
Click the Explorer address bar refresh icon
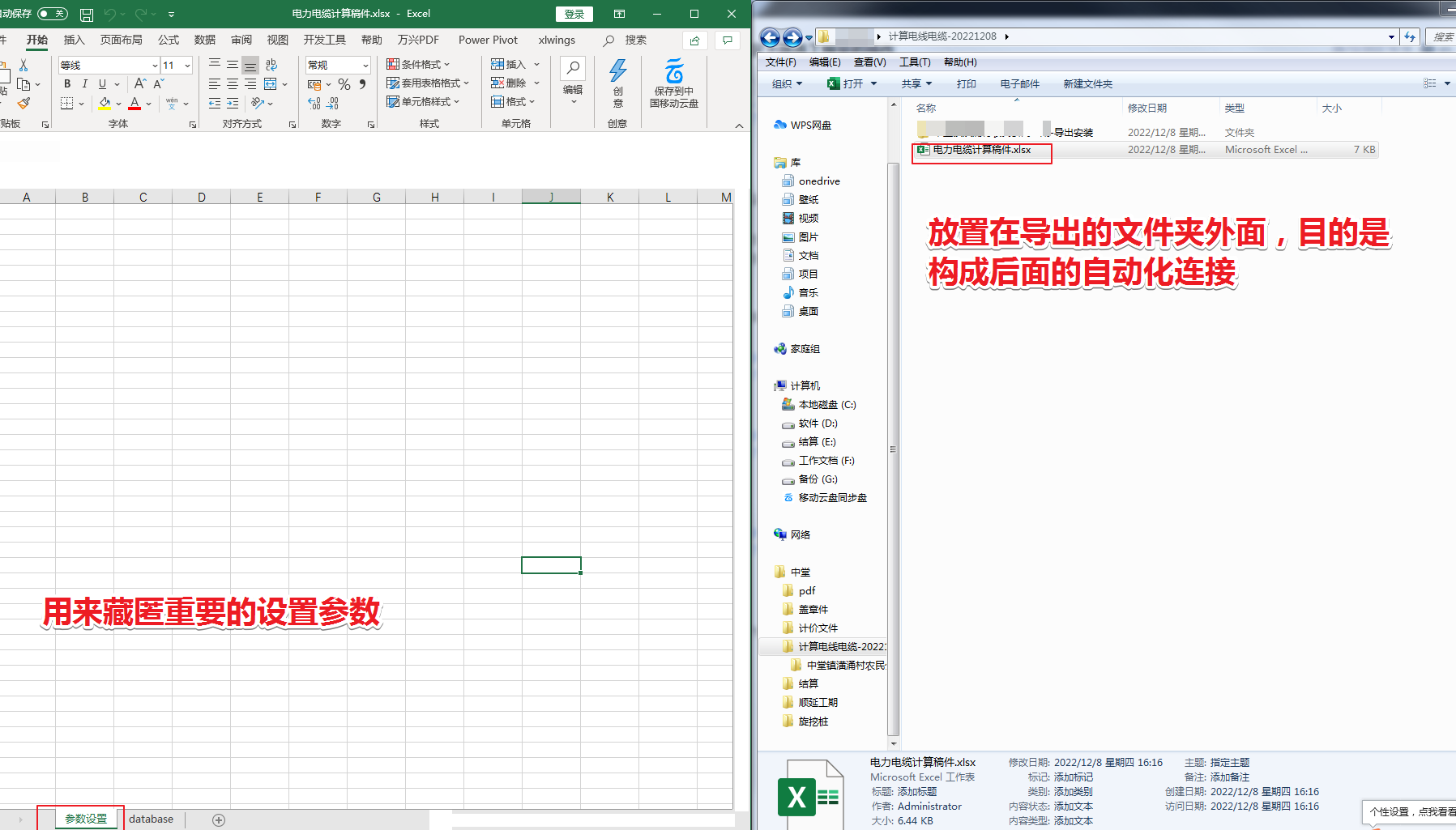point(1411,36)
